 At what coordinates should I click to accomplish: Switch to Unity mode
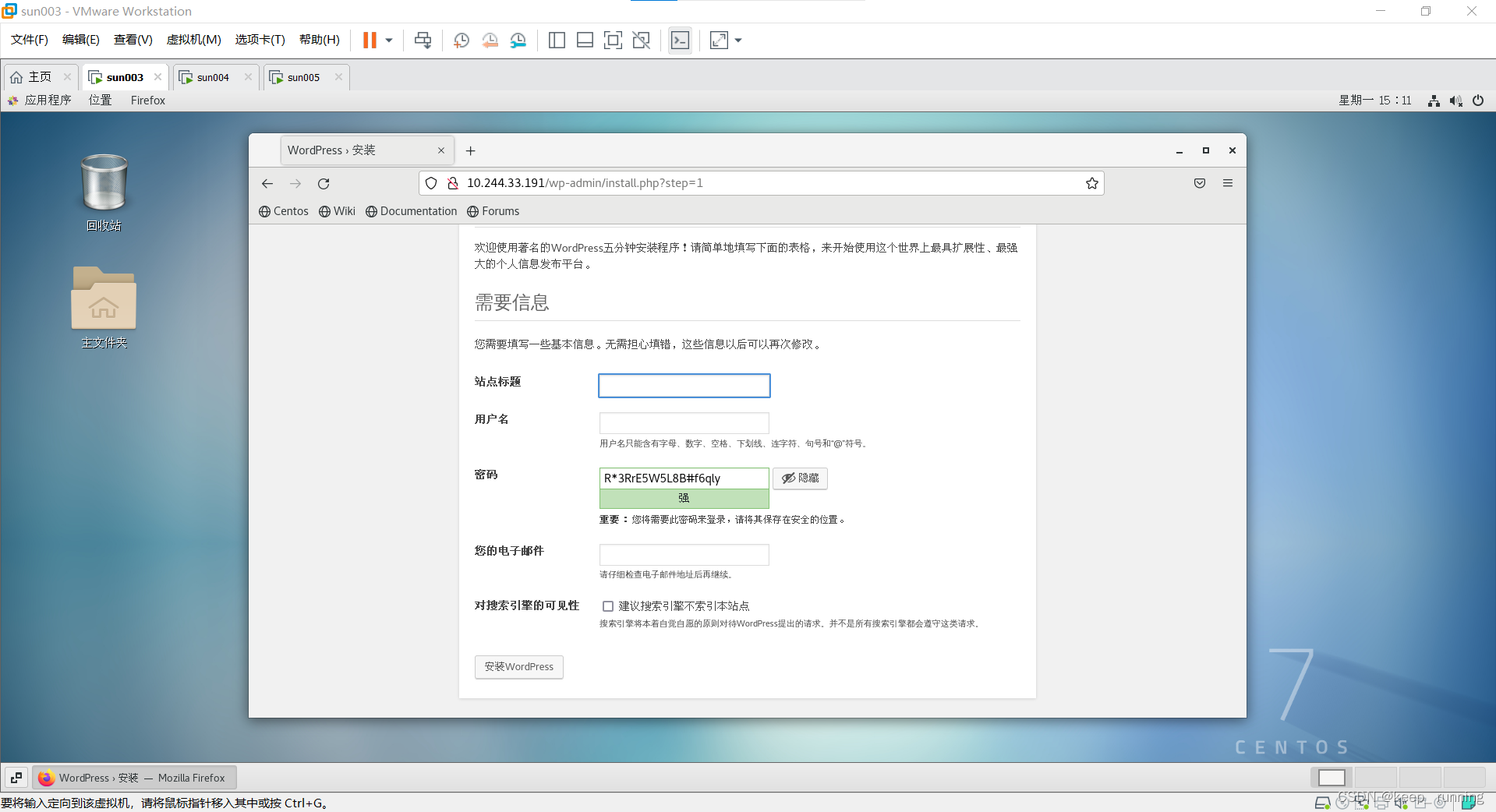pos(642,40)
